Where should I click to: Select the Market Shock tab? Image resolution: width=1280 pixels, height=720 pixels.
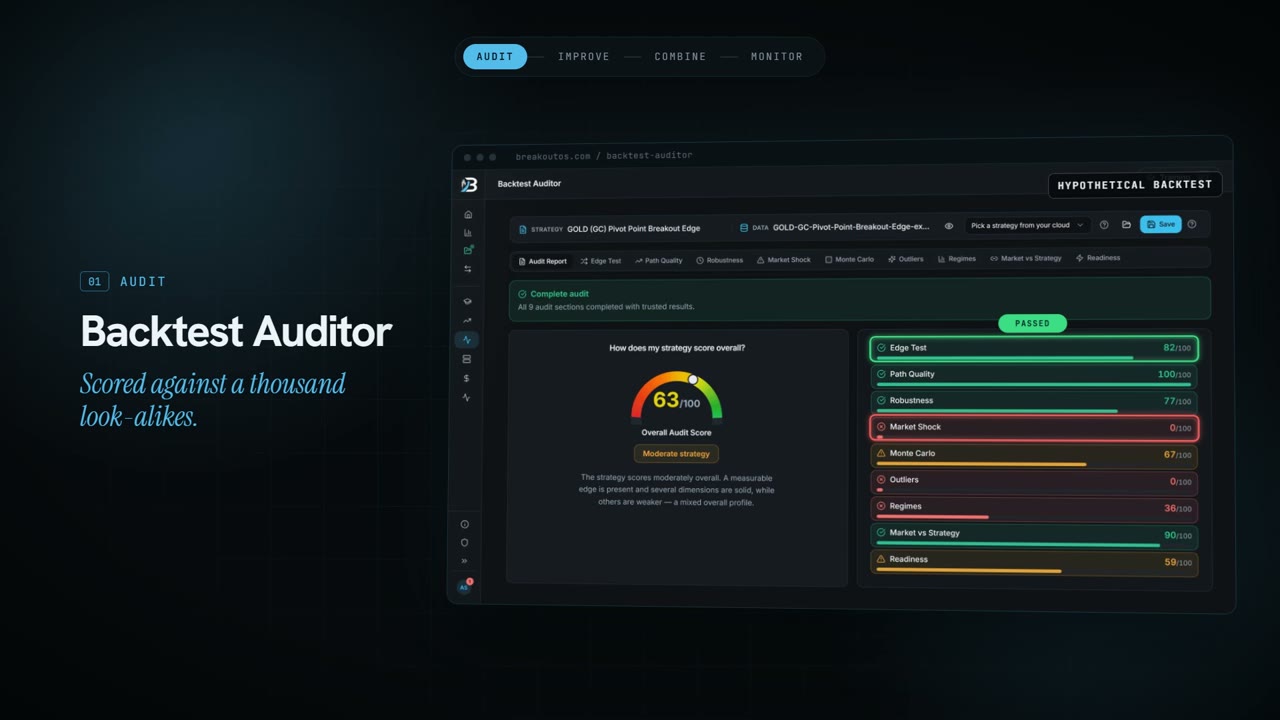click(783, 260)
